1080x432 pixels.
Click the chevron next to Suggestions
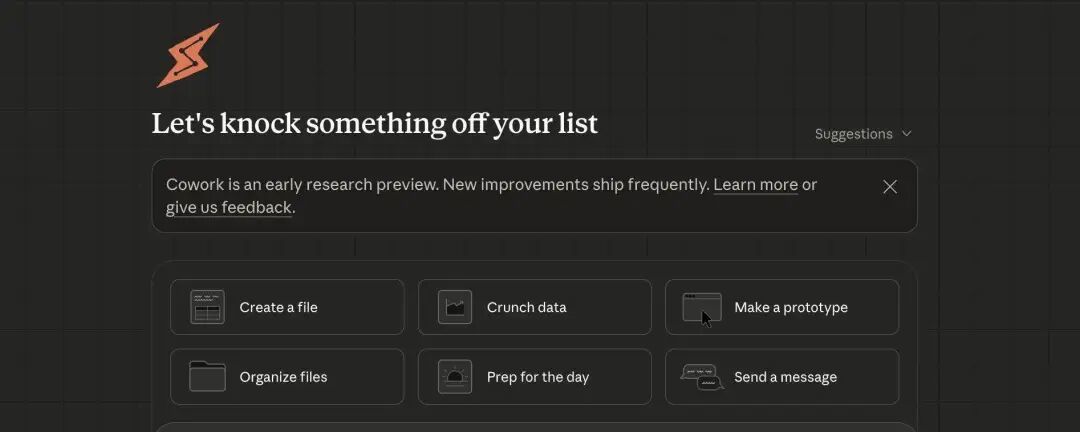coord(907,134)
